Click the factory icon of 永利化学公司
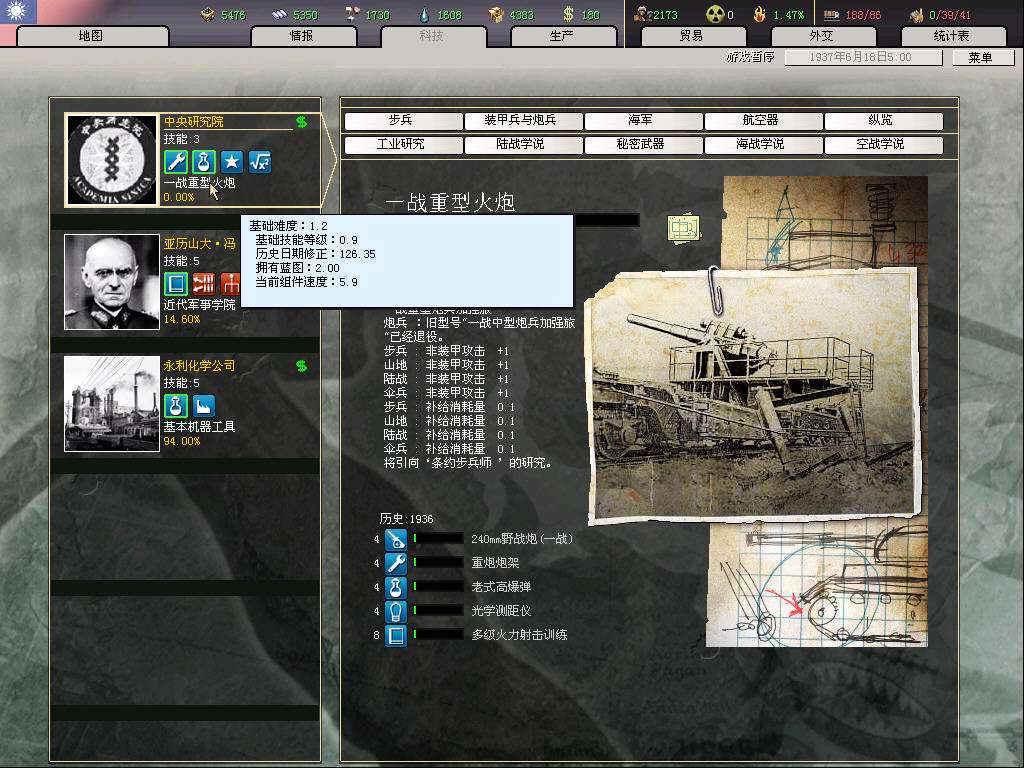 coord(204,406)
